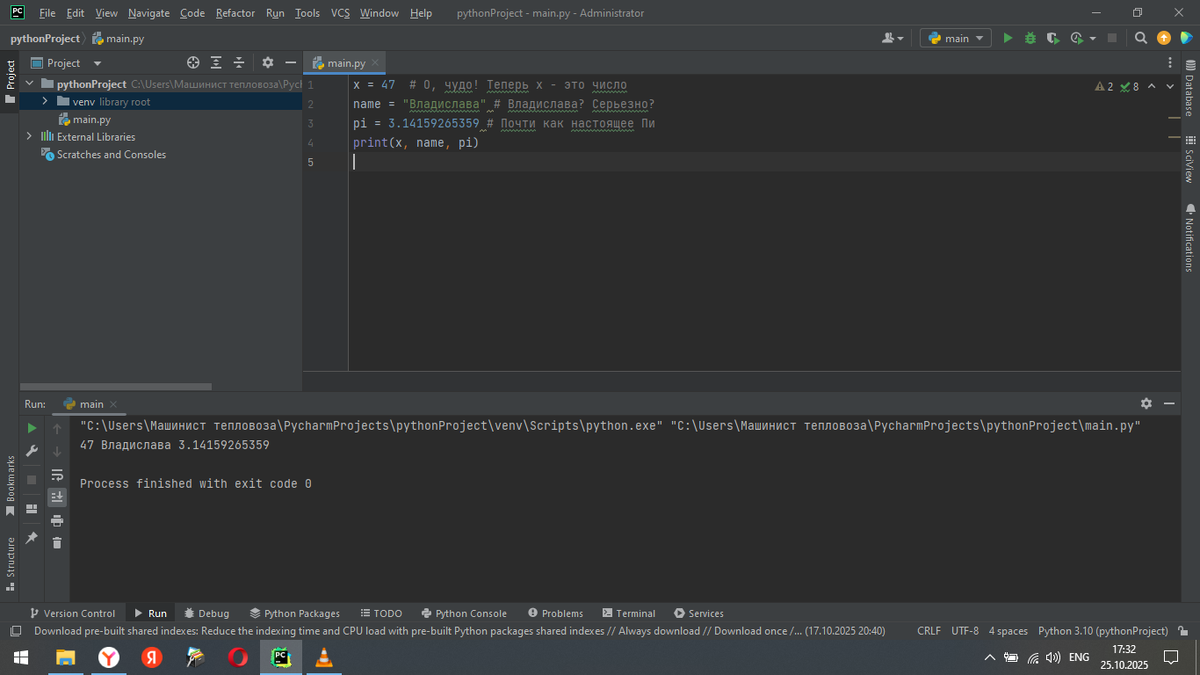Toggle Bookmarks tool window side tab

pyautogui.click(x=11, y=485)
